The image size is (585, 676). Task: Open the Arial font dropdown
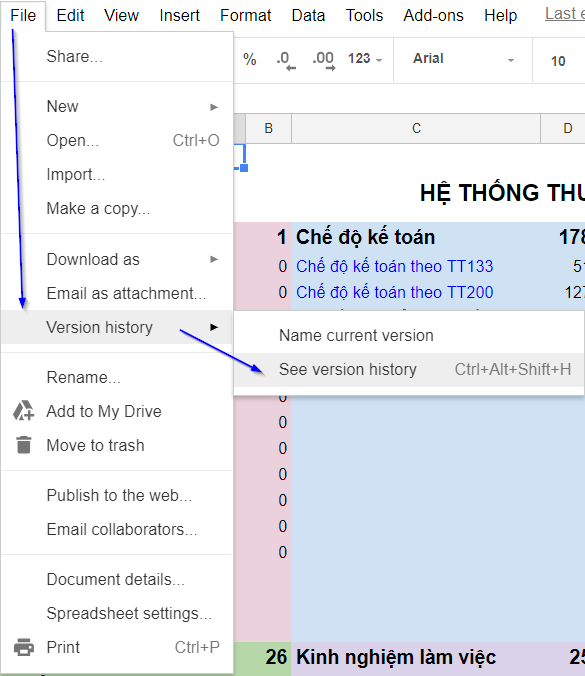click(463, 59)
